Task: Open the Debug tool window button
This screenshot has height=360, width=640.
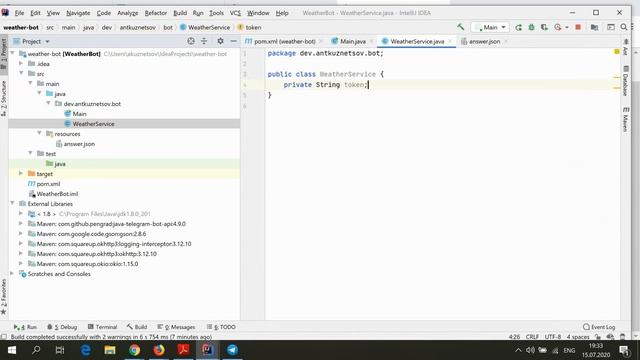Action: (x=62, y=327)
